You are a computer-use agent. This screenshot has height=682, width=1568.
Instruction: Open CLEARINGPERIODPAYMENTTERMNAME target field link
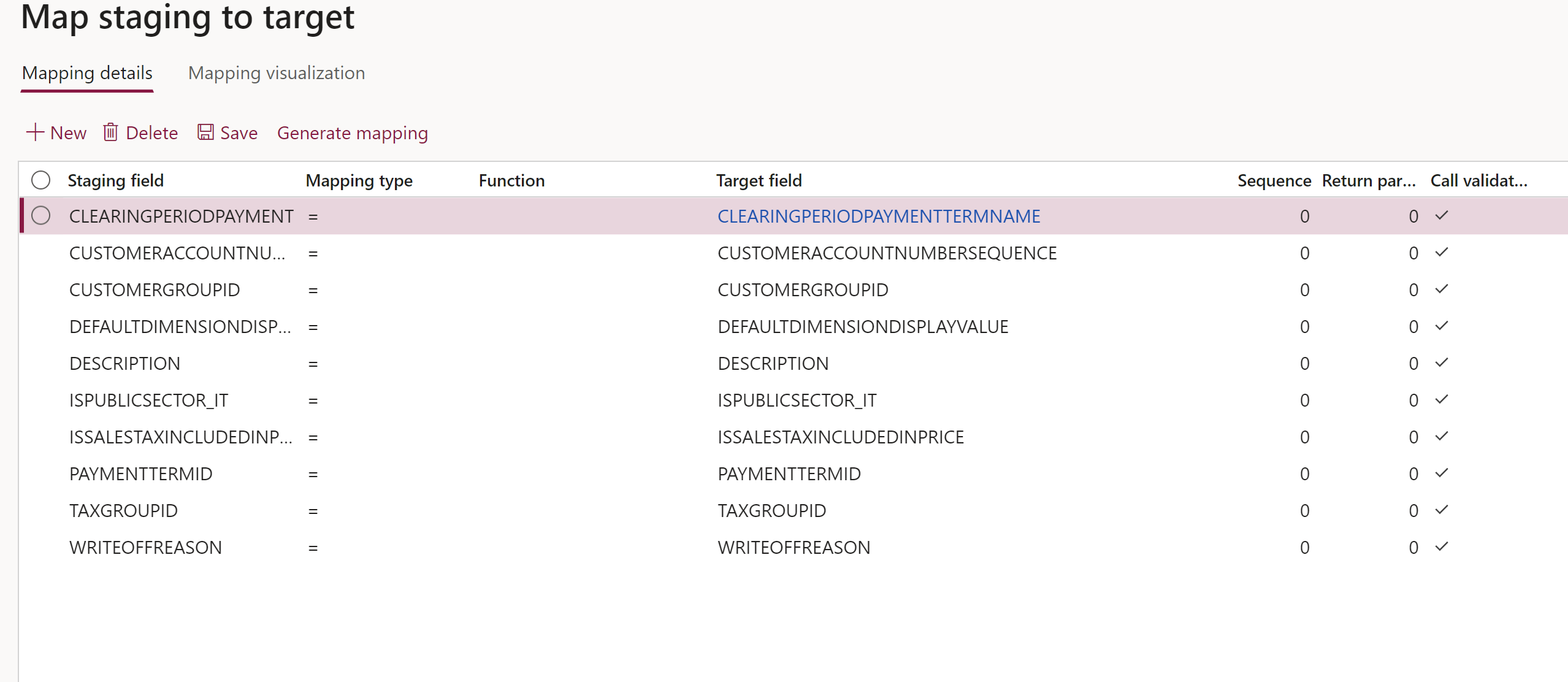(x=878, y=216)
